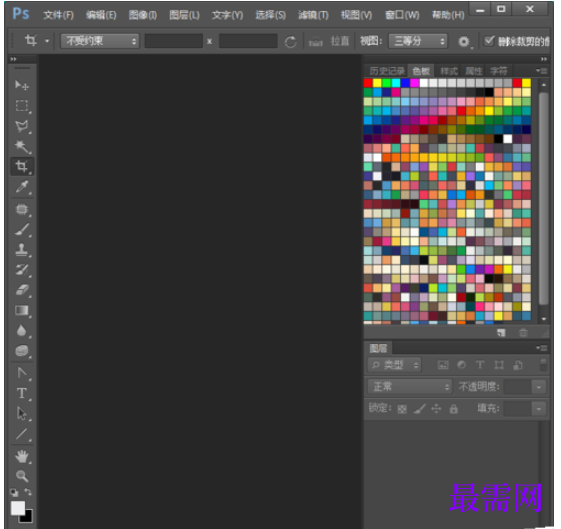Select the Rectangular Marquee tool
561x529 pixels.
point(21,106)
